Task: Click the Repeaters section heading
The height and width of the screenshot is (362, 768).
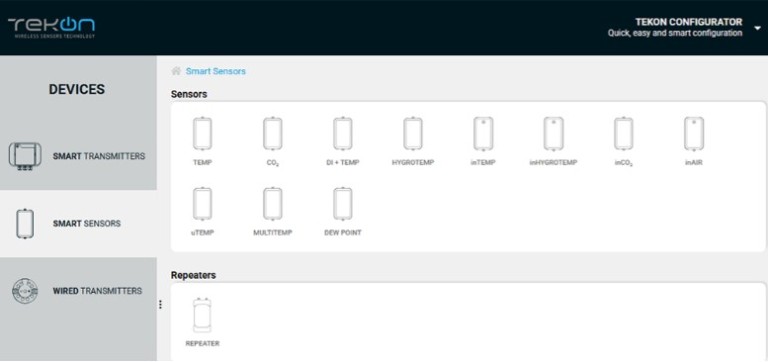Action: click(x=193, y=275)
